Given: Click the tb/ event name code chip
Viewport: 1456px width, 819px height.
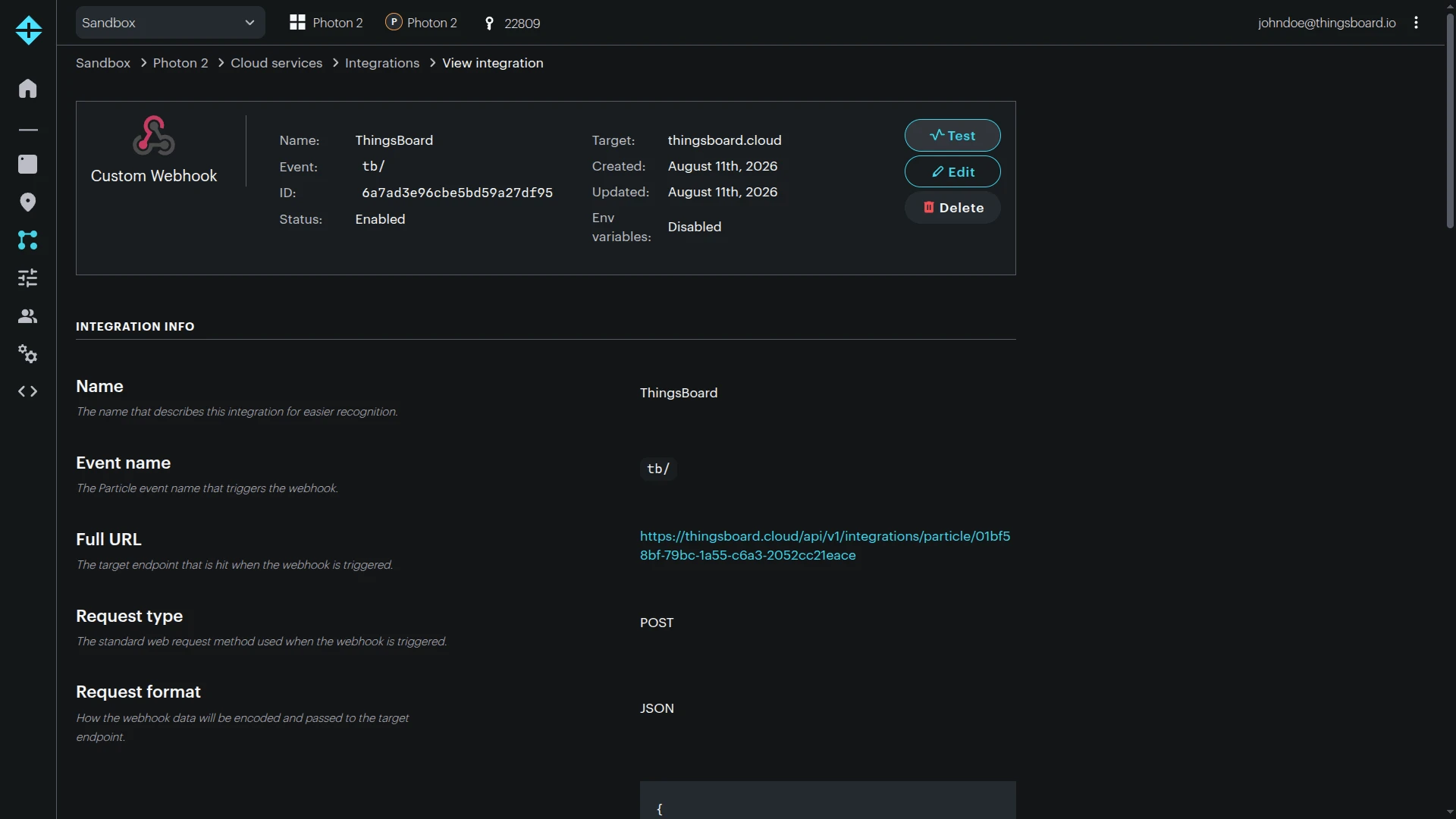Looking at the screenshot, I should pyautogui.click(x=658, y=469).
